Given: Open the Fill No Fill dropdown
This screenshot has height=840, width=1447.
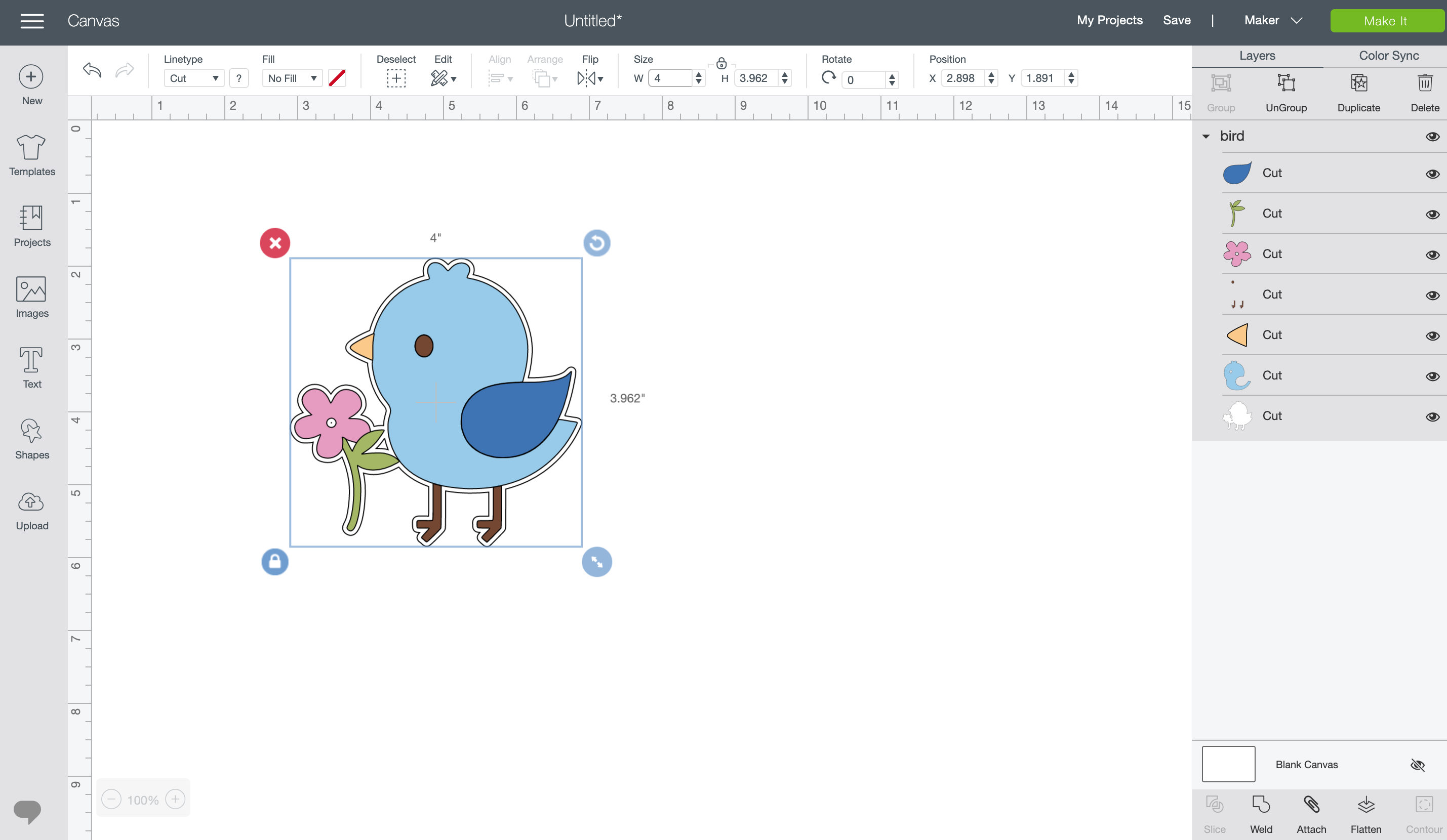Looking at the screenshot, I should [292, 78].
